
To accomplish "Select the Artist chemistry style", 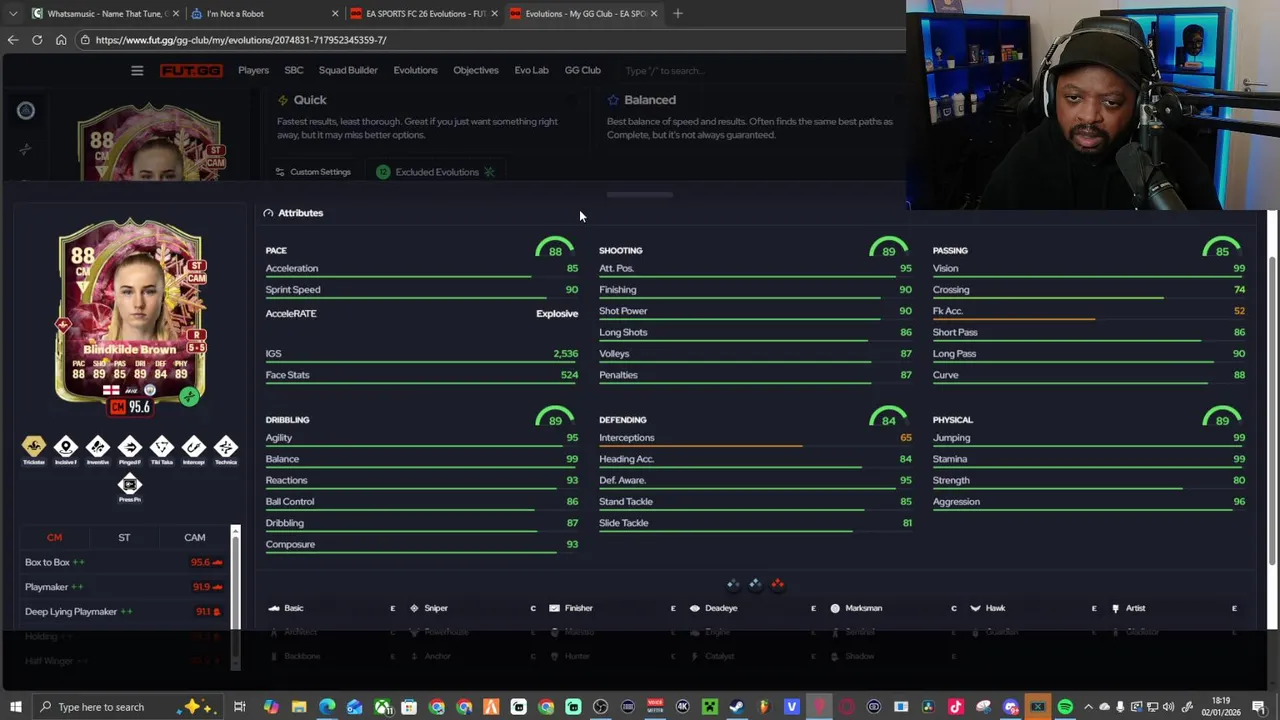I will point(1172,608).
